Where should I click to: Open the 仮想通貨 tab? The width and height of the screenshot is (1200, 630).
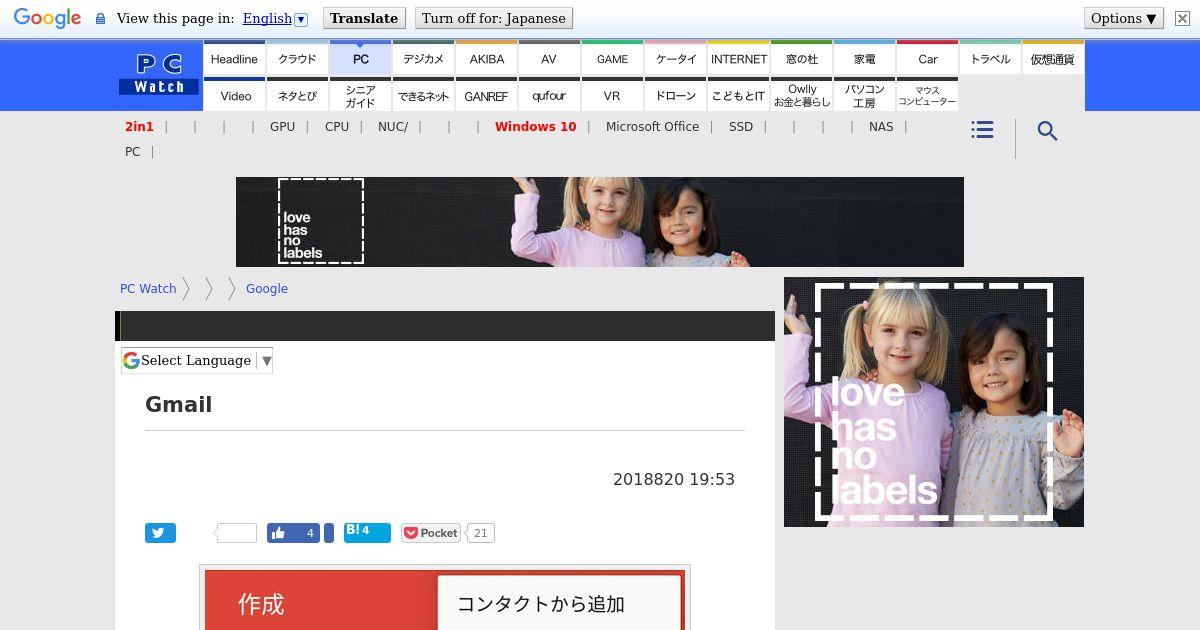click(1053, 59)
